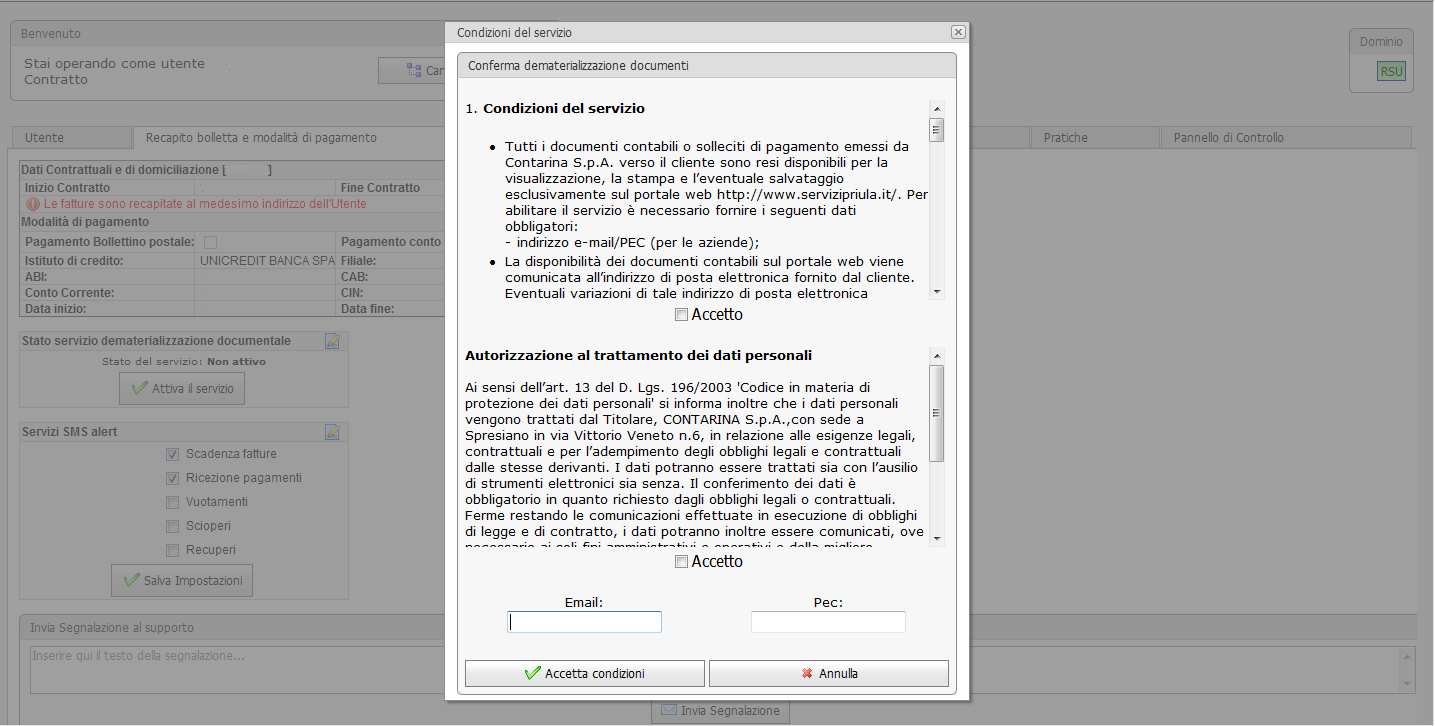Click edit icon in Stato servizio dematerializzazione header
Screen dimensions: 1435x726
333,341
